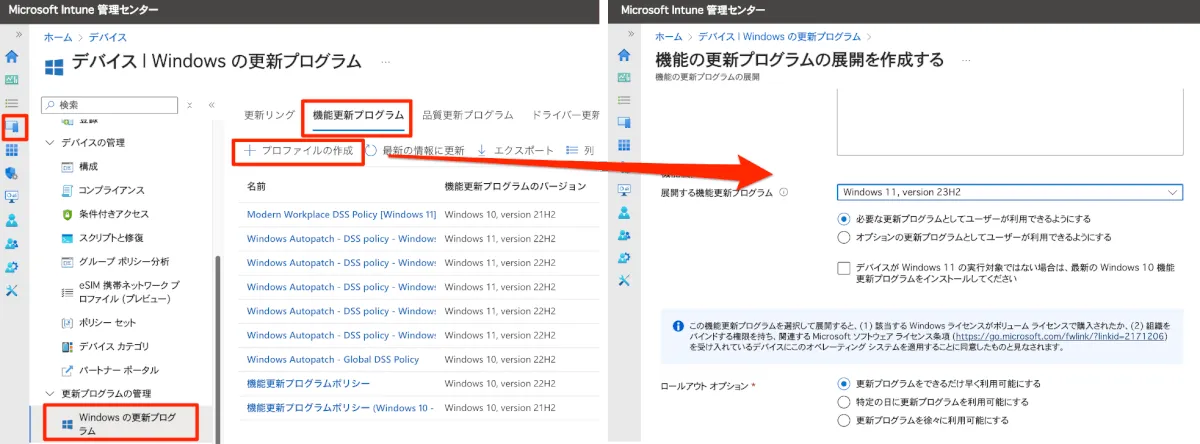
Task: Open Dashboard icon in left window nav rail
Action: [12, 79]
